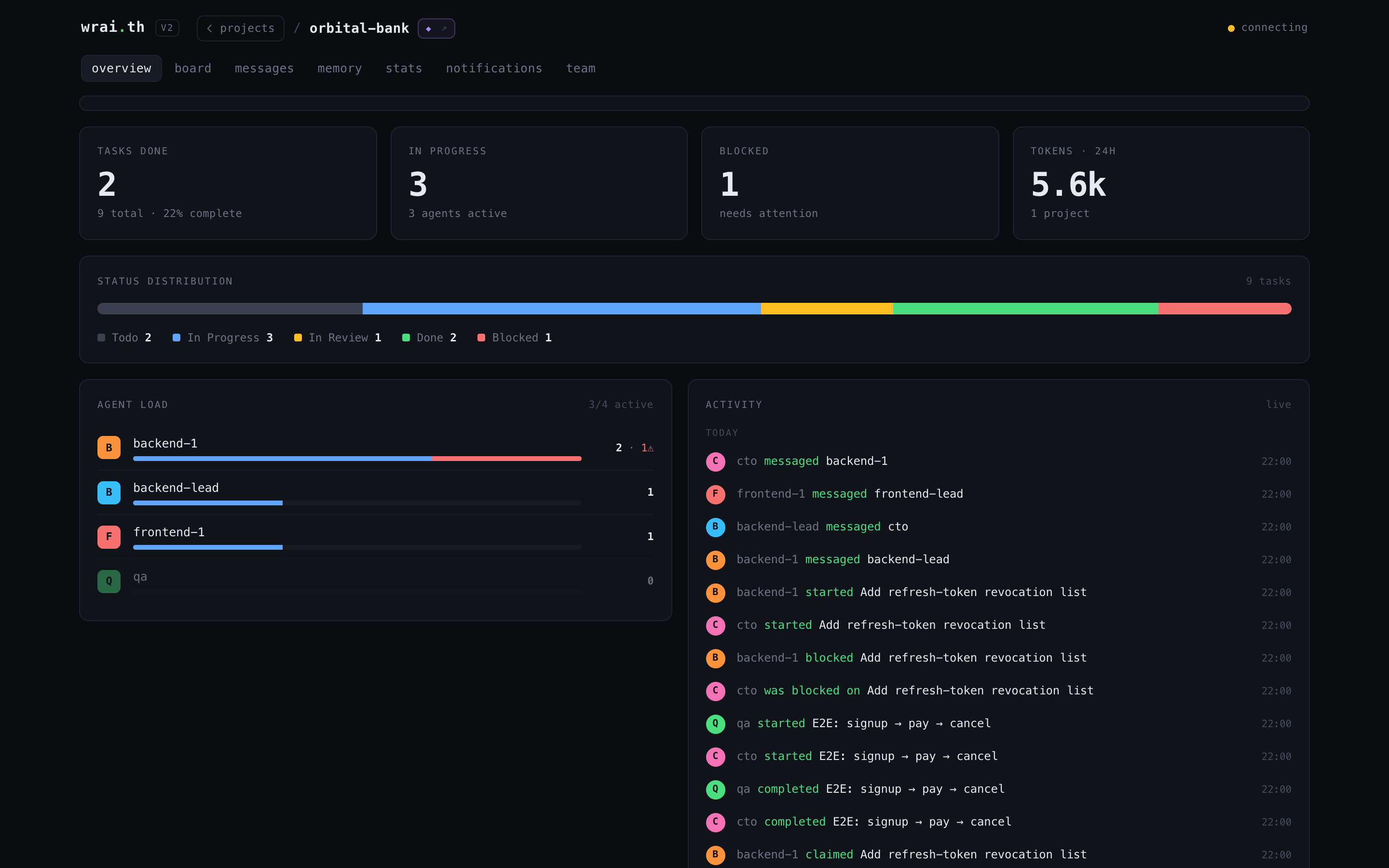Viewport: 1389px width, 868px height.
Task: Switch to the stats tab
Action: 404,68
